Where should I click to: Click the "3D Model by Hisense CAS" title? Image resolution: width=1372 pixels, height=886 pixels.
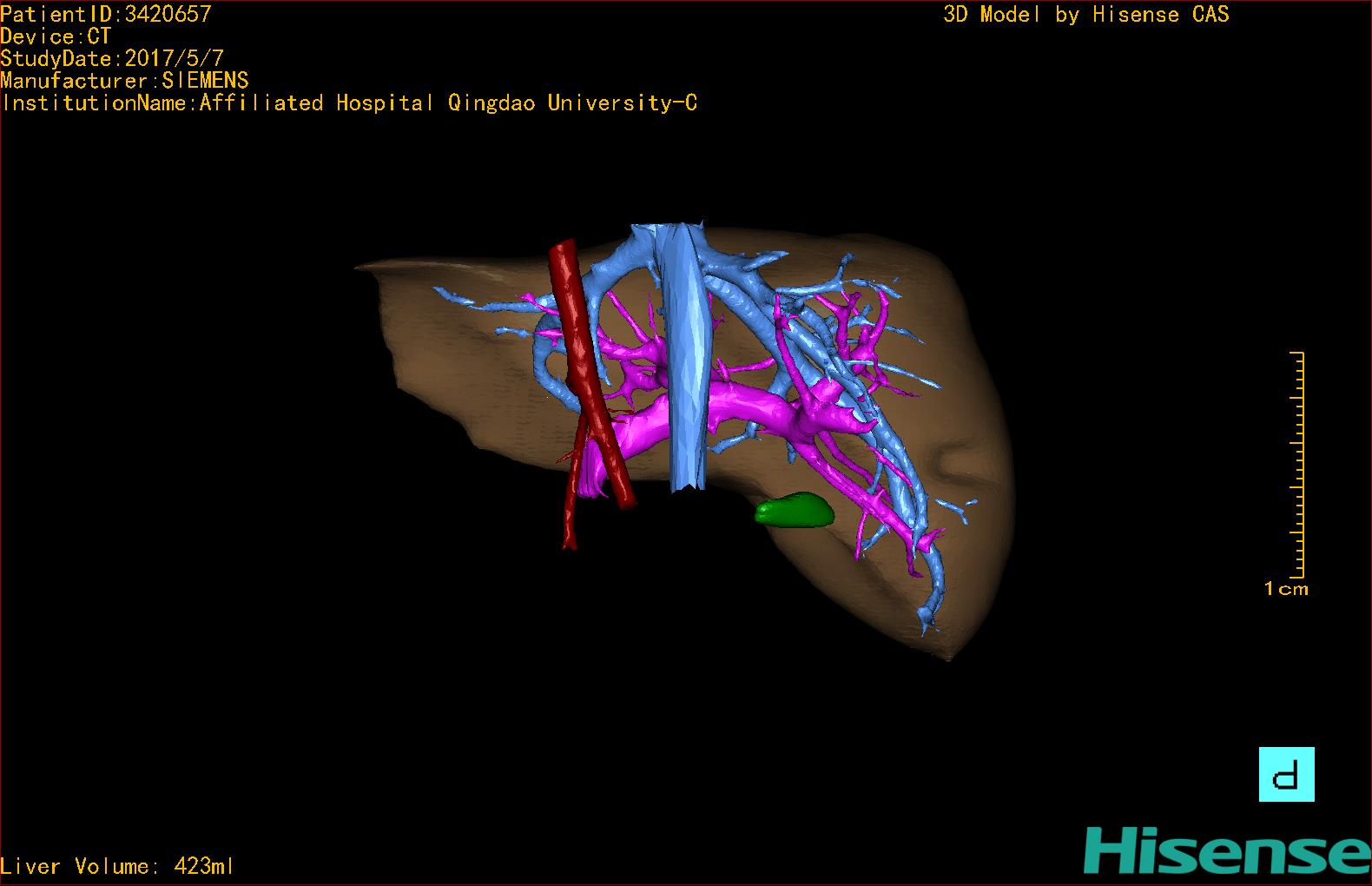click(x=1085, y=15)
